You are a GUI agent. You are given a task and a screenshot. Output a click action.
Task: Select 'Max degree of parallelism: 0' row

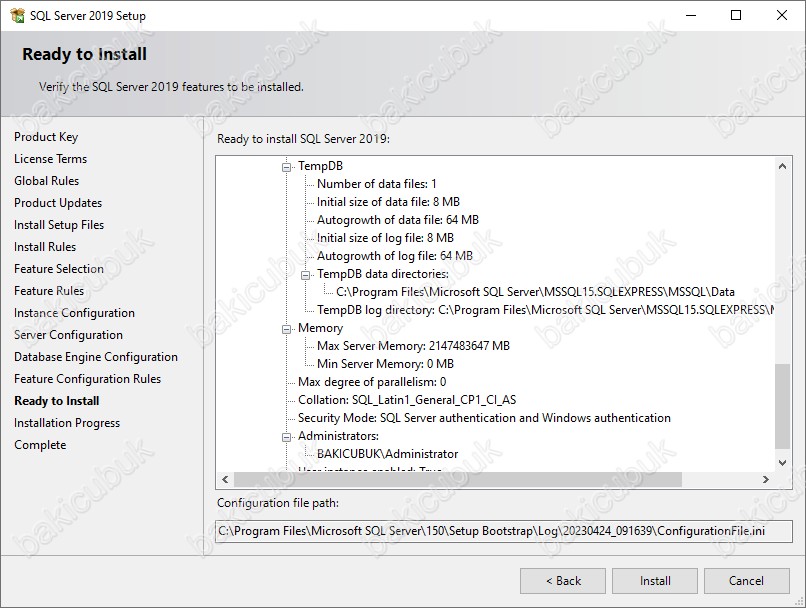(372, 382)
